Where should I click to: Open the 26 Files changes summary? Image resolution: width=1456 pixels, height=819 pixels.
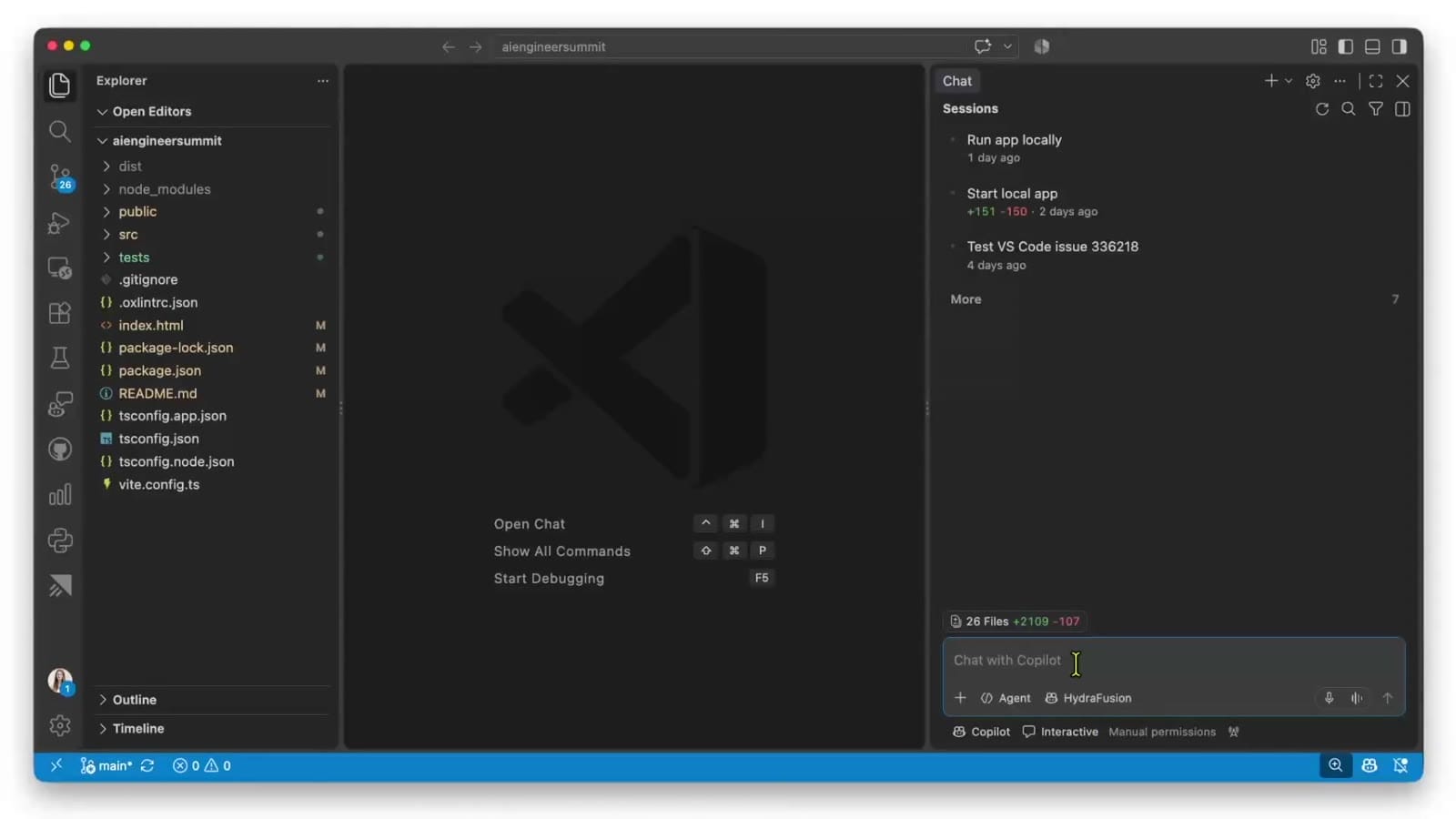(1015, 622)
